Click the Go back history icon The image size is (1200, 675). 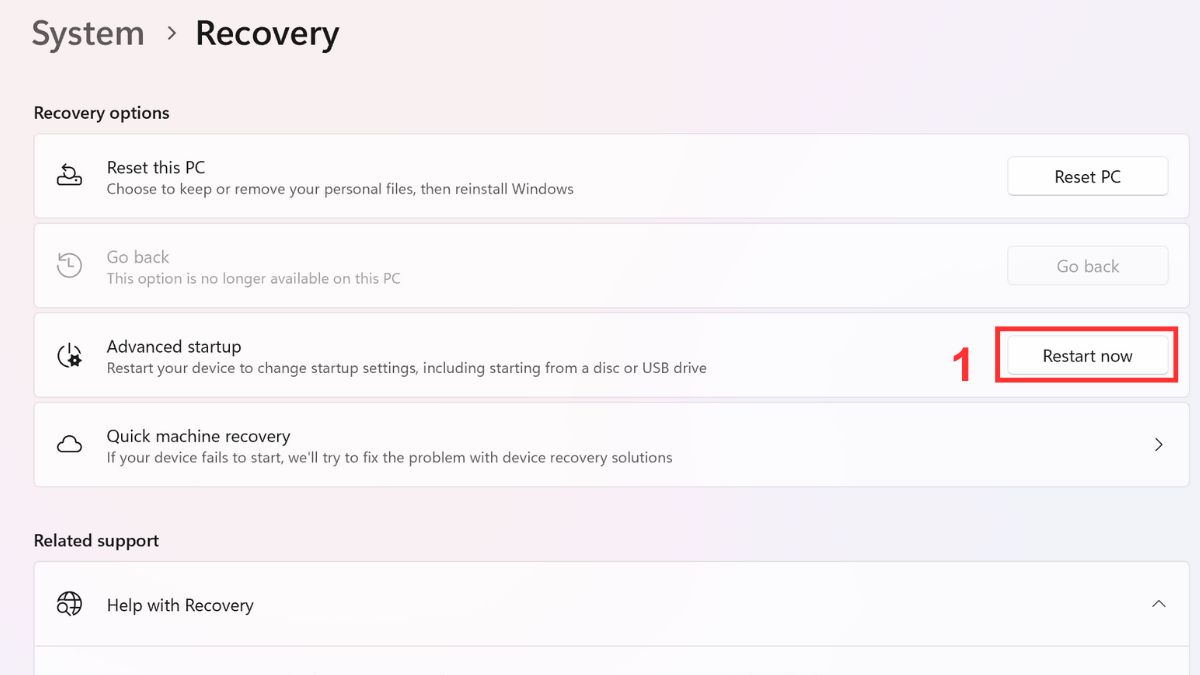click(x=69, y=265)
